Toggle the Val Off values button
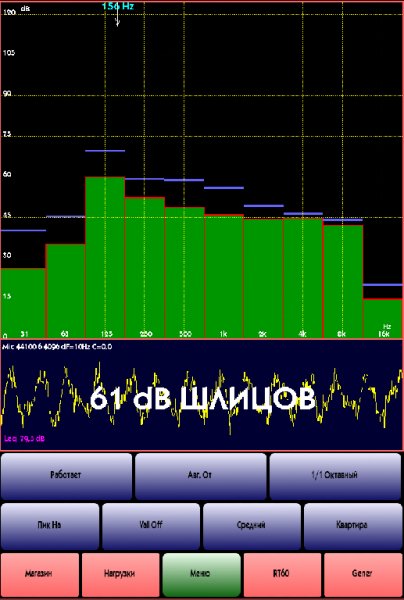The height and width of the screenshot is (600, 404). (x=151, y=526)
